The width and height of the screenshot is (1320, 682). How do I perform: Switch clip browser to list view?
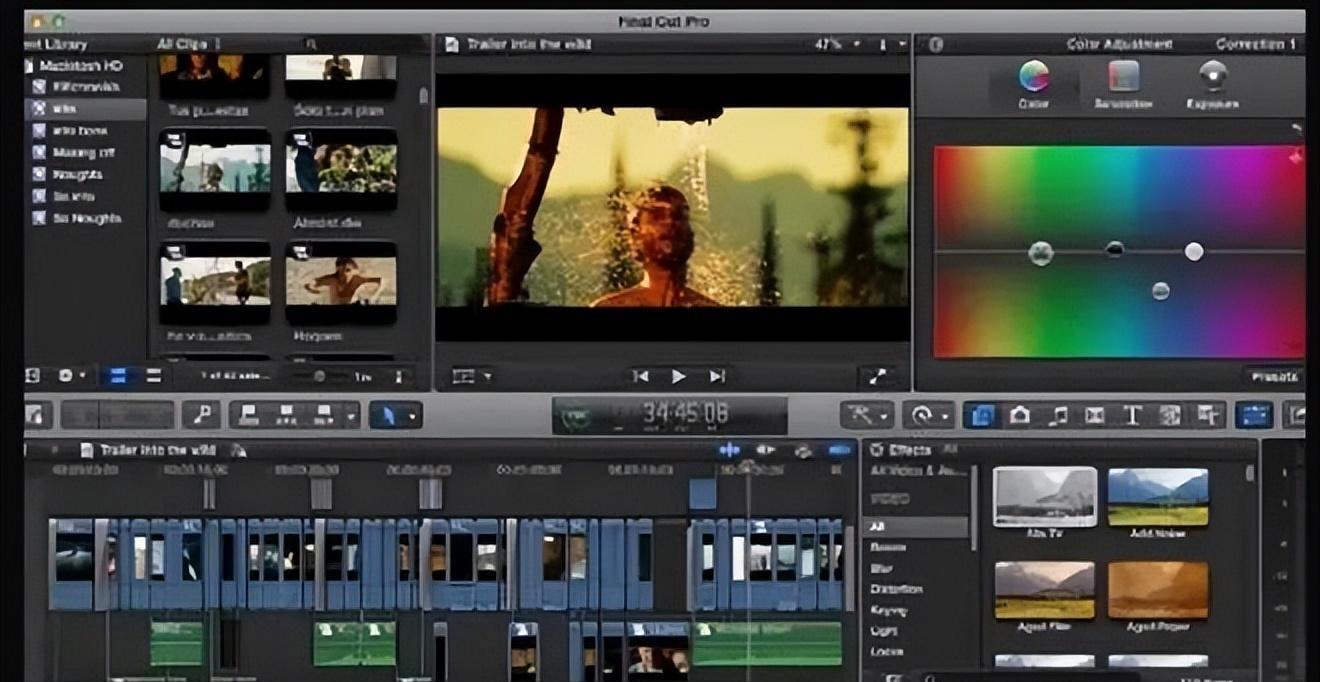[x=153, y=376]
